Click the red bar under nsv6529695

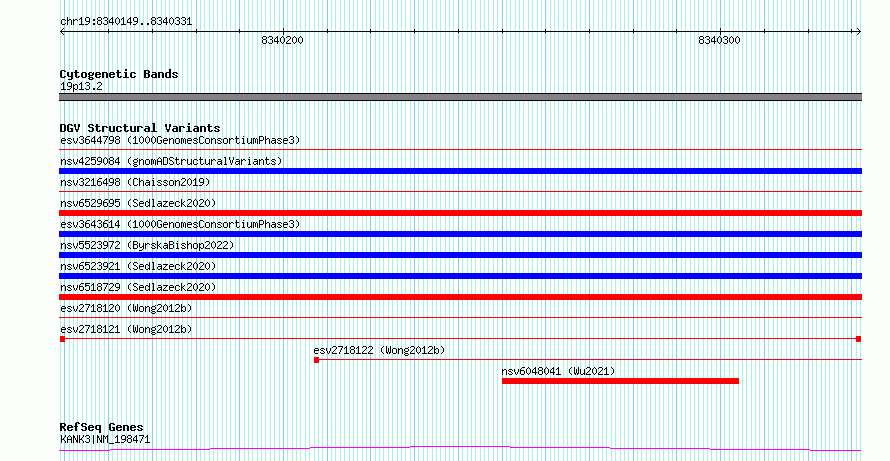pos(460,213)
